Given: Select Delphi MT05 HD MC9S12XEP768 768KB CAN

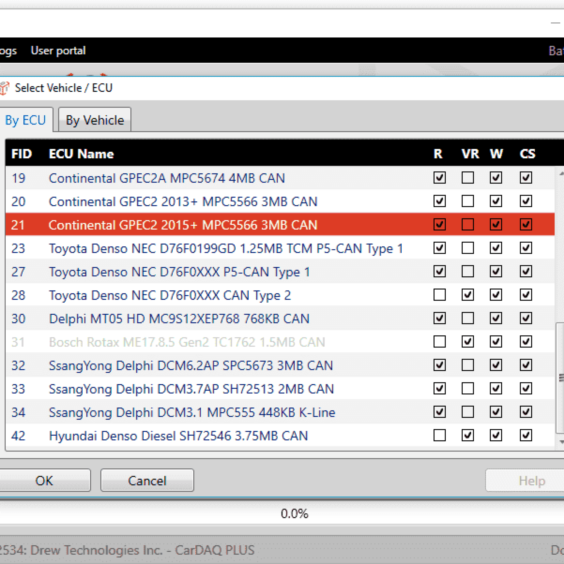Looking at the screenshot, I should pyautogui.click(x=280, y=318).
